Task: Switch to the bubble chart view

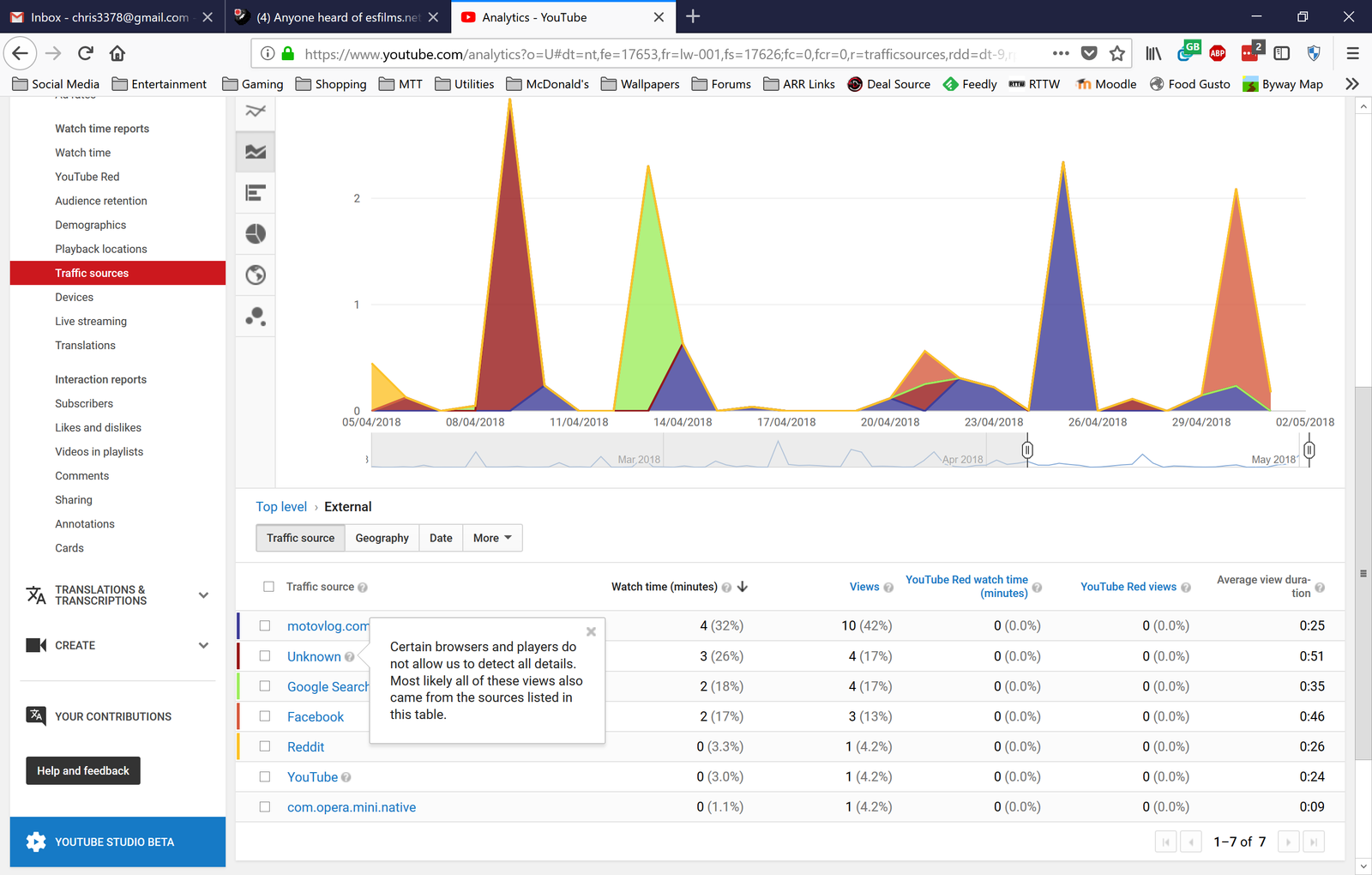Action: click(x=256, y=317)
